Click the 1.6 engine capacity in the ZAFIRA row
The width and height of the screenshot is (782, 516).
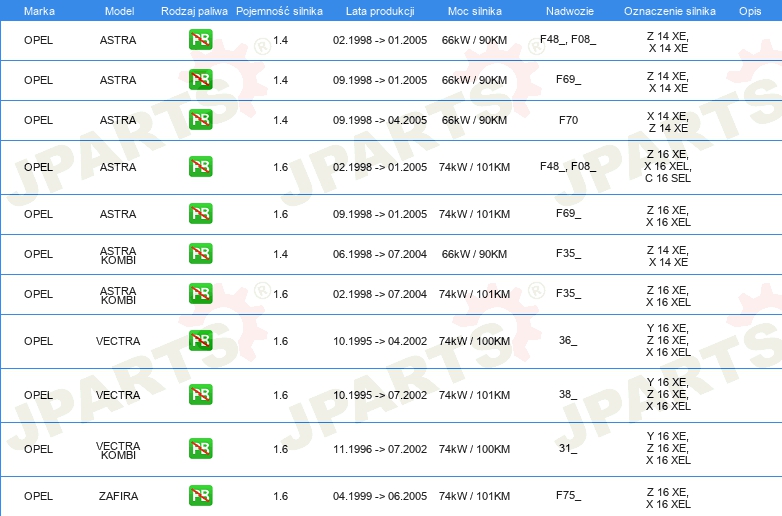[x=280, y=496]
